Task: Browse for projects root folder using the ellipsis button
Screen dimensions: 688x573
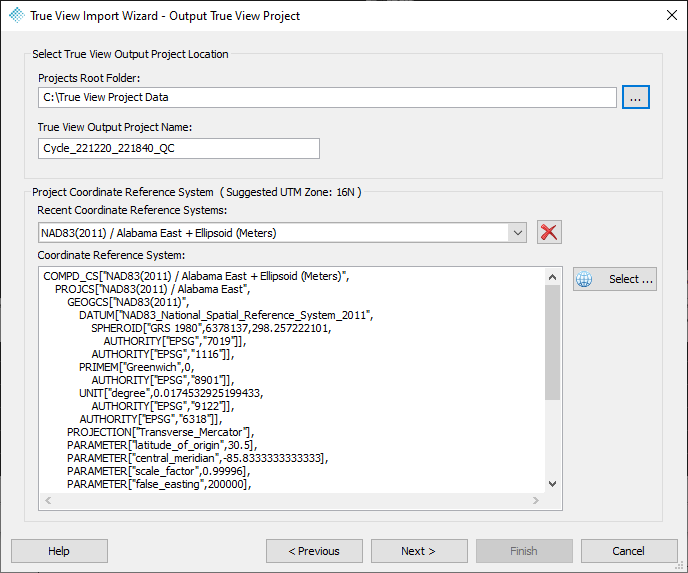Action: coord(635,97)
